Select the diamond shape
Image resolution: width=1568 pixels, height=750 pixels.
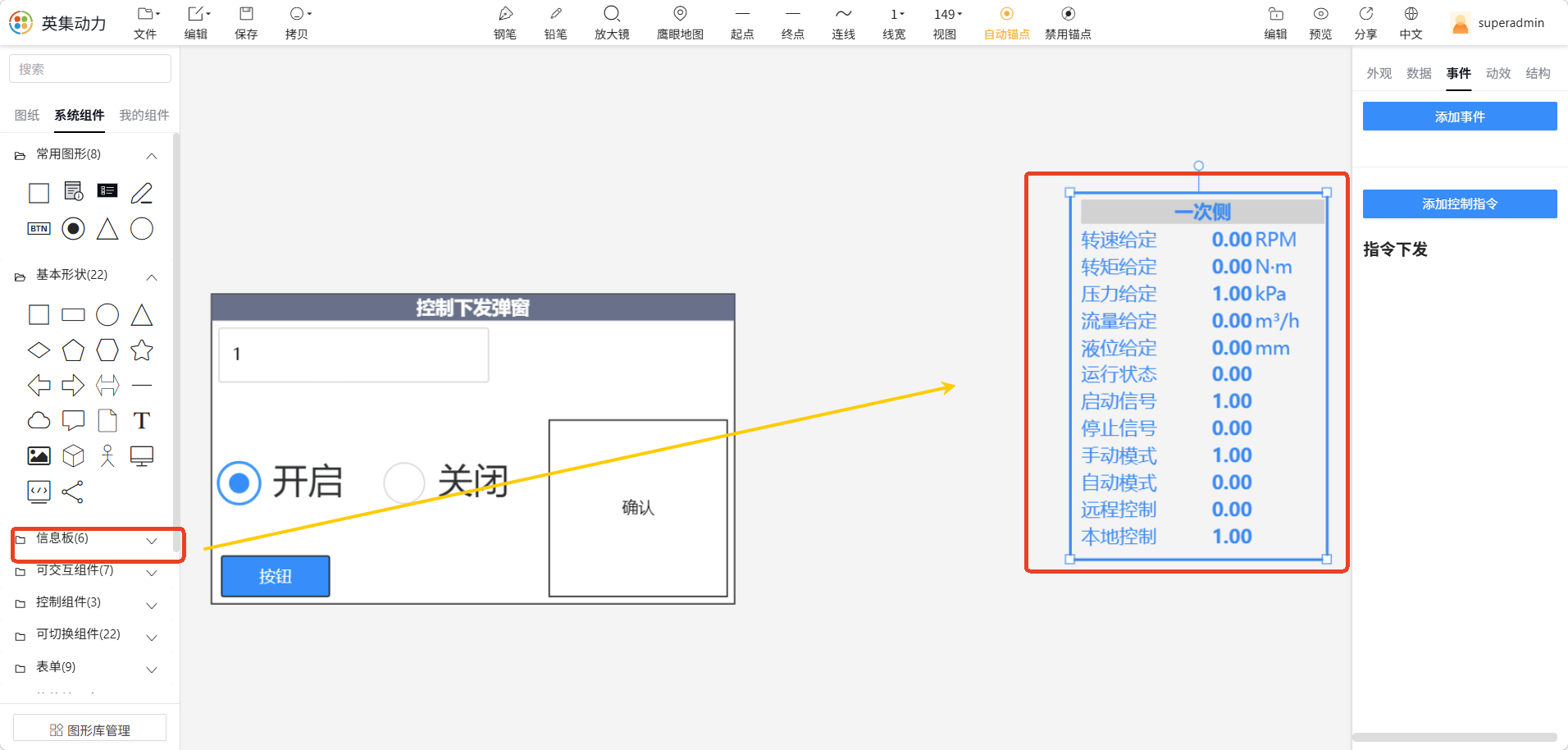[x=39, y=350]
